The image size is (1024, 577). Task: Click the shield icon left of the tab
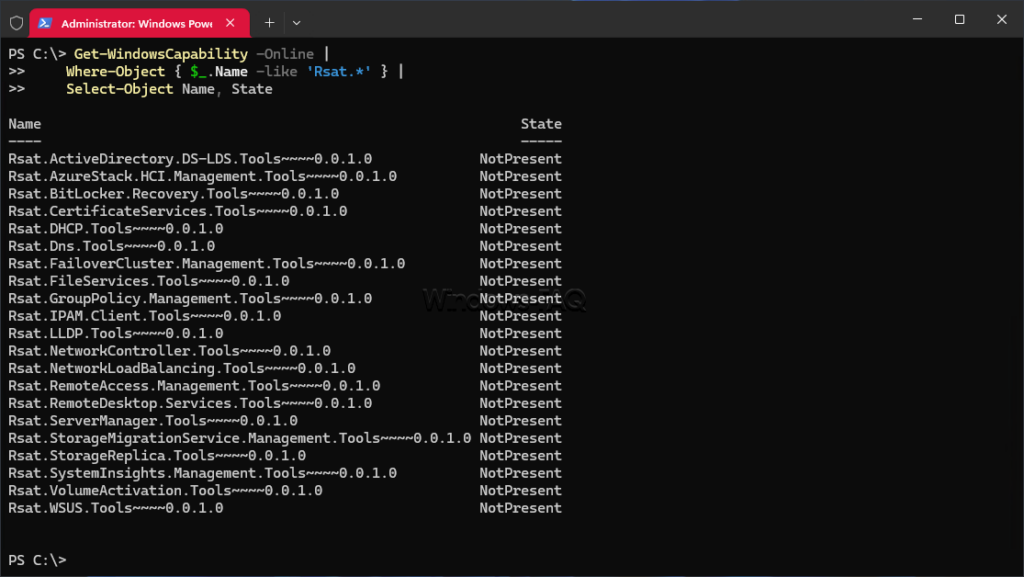pos(16,23)
